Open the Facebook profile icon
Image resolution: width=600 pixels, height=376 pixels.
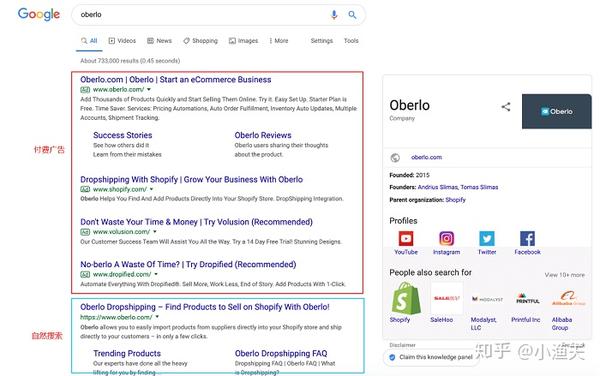527,239
